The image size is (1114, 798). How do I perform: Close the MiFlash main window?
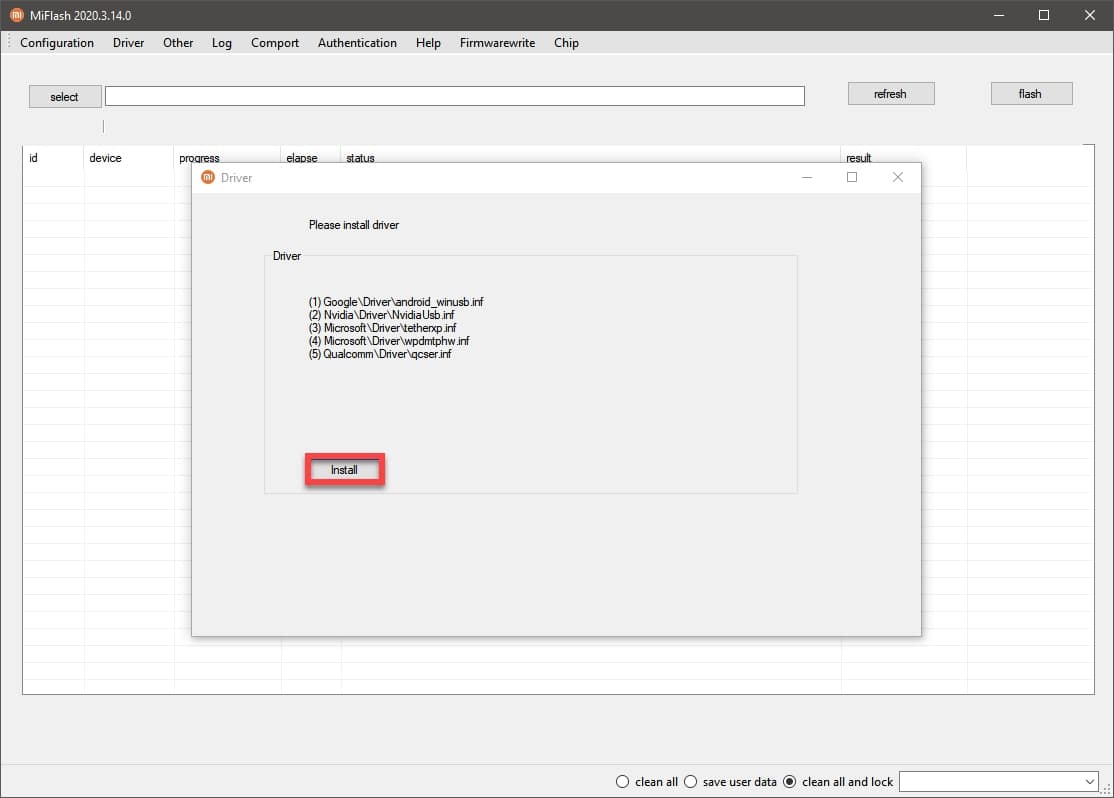(x=1090, y=15)
